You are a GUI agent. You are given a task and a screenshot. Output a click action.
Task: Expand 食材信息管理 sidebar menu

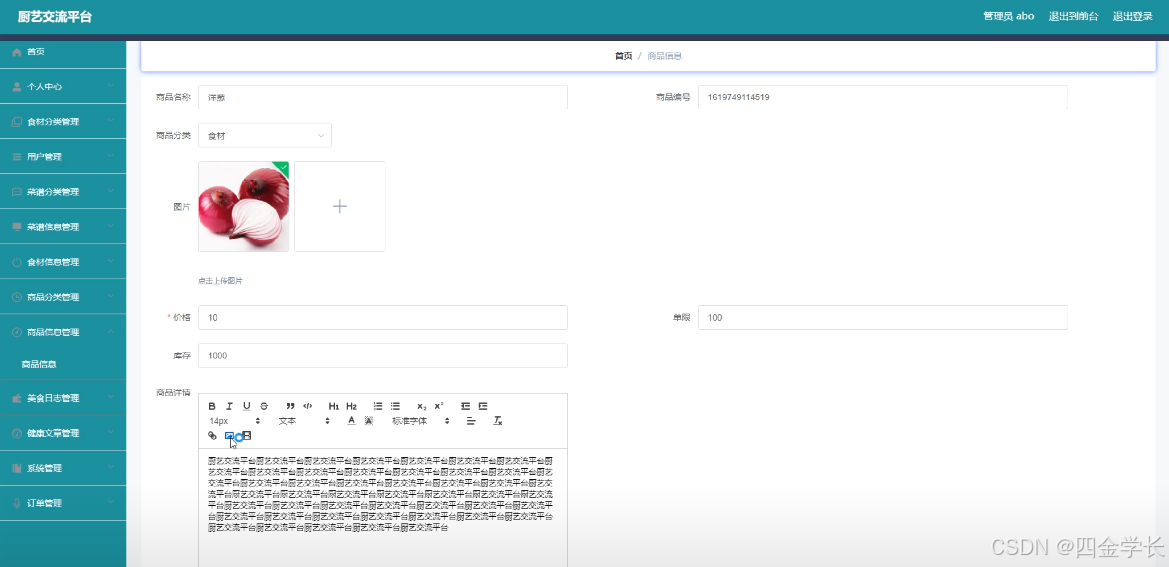point(63,262)
